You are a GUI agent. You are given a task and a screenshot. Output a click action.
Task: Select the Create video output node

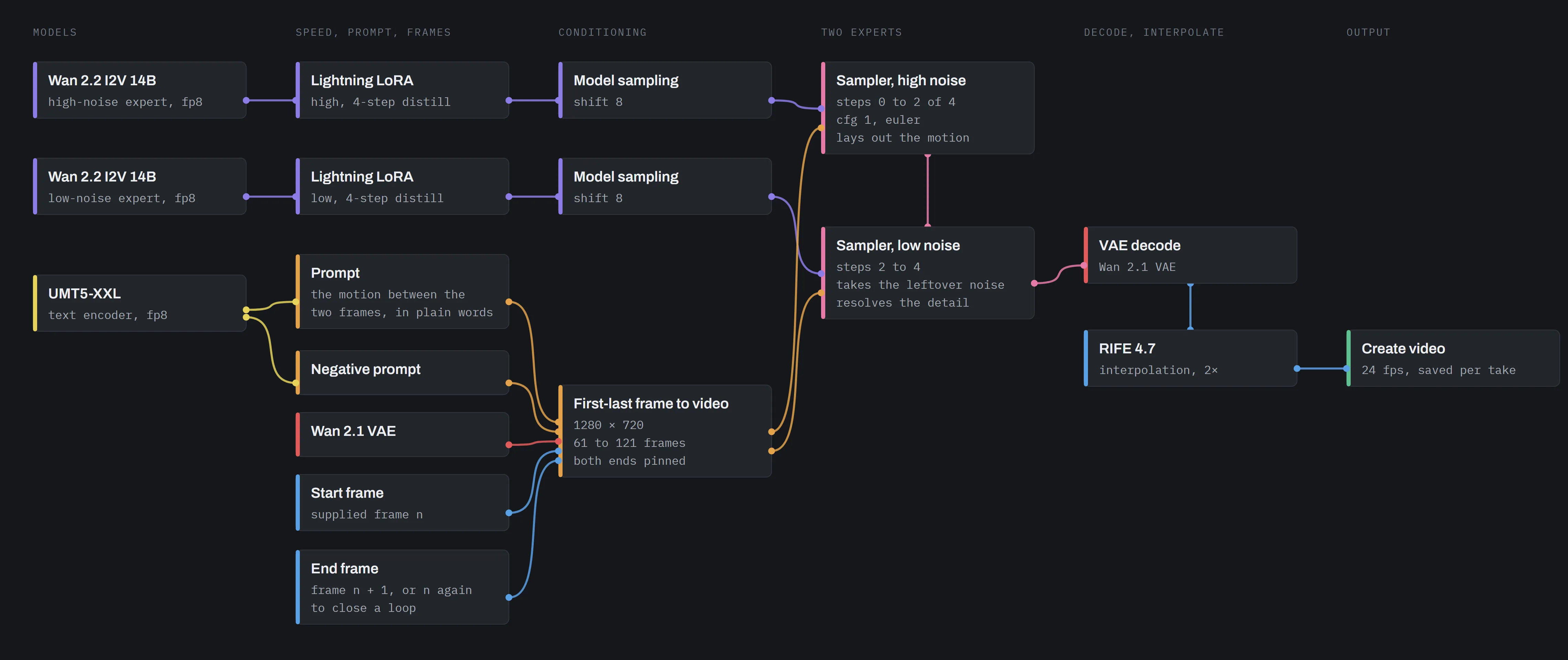1453,358
